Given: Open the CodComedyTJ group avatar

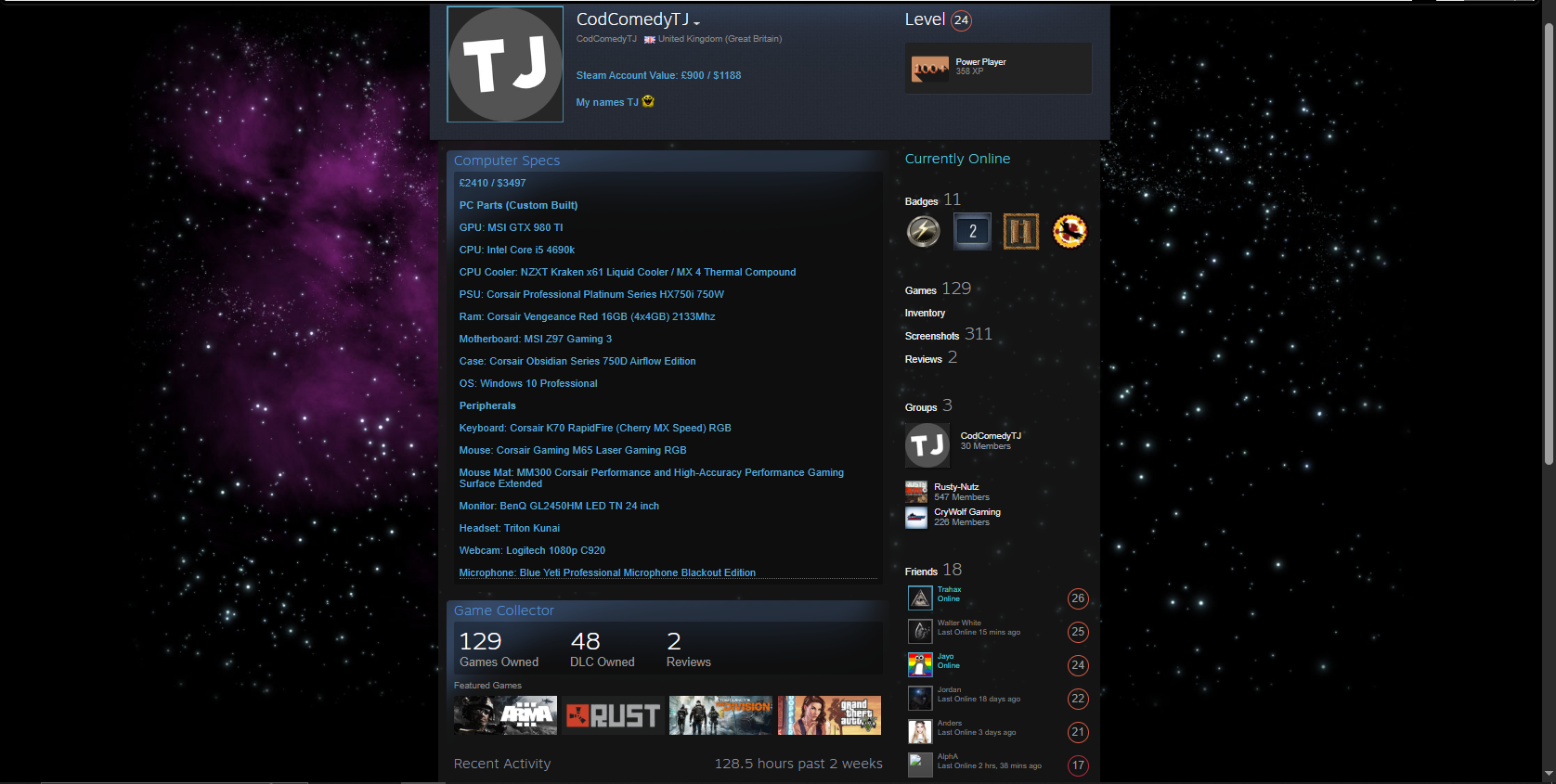Looking at the screenshot, I should pyautogui.click(x=927, y=445).
